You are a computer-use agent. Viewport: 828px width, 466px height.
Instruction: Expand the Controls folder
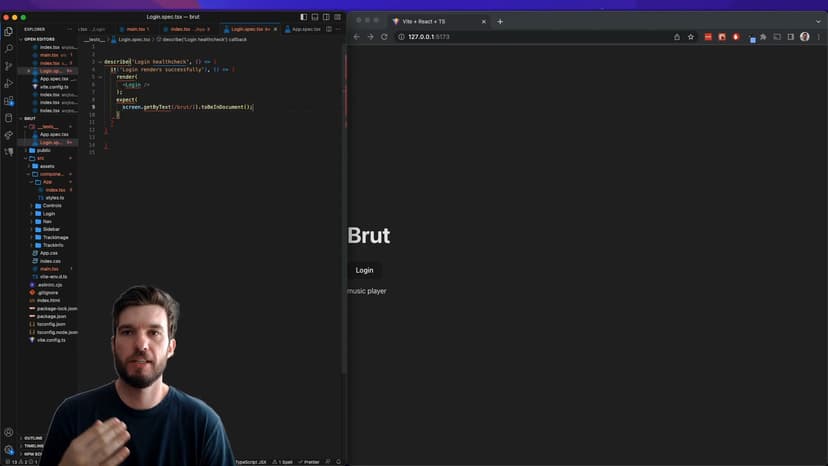point(52,205)
